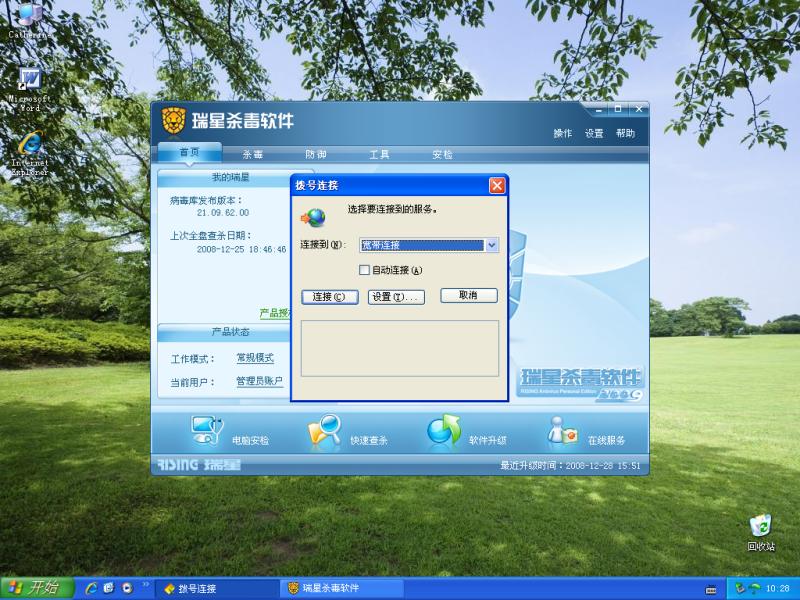Open 设置 in the dial-up dialog
Viewport: 800px width, 600px height.
click(x=396, y=297)
